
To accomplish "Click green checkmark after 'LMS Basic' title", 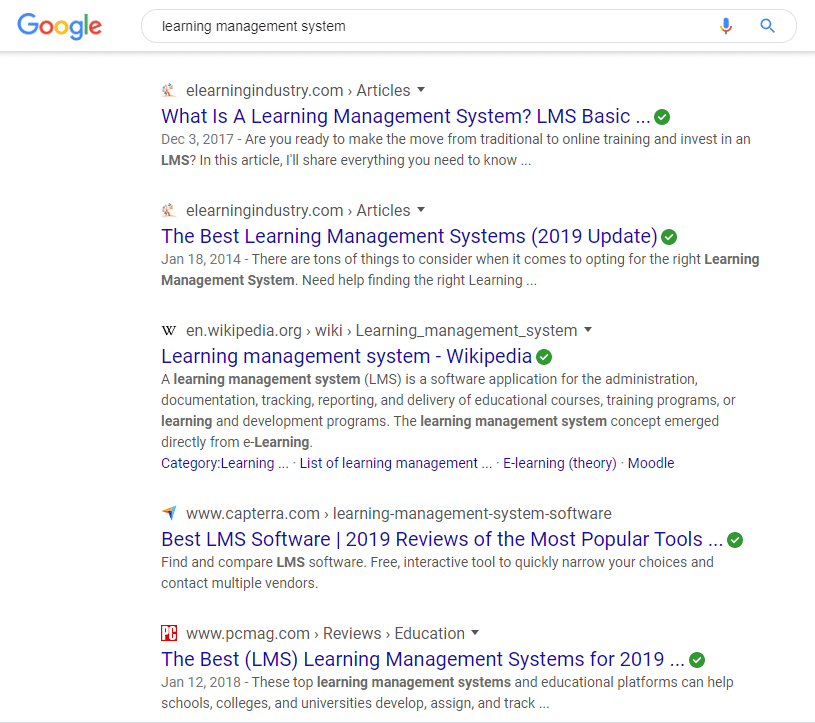I will [662, 117].
